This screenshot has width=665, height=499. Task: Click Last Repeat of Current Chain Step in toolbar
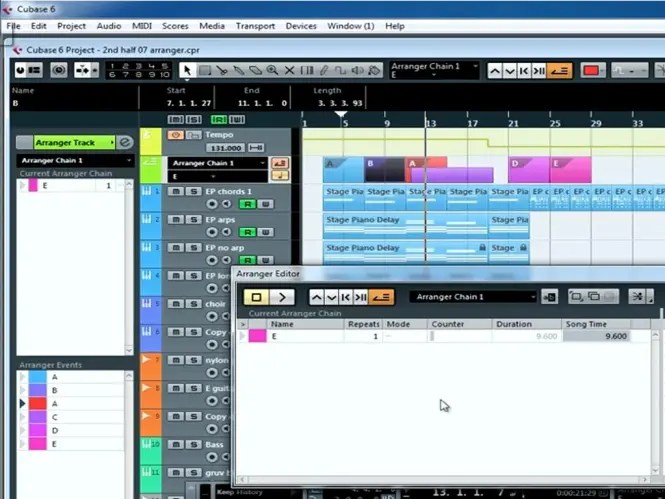(x=539, y=70)
